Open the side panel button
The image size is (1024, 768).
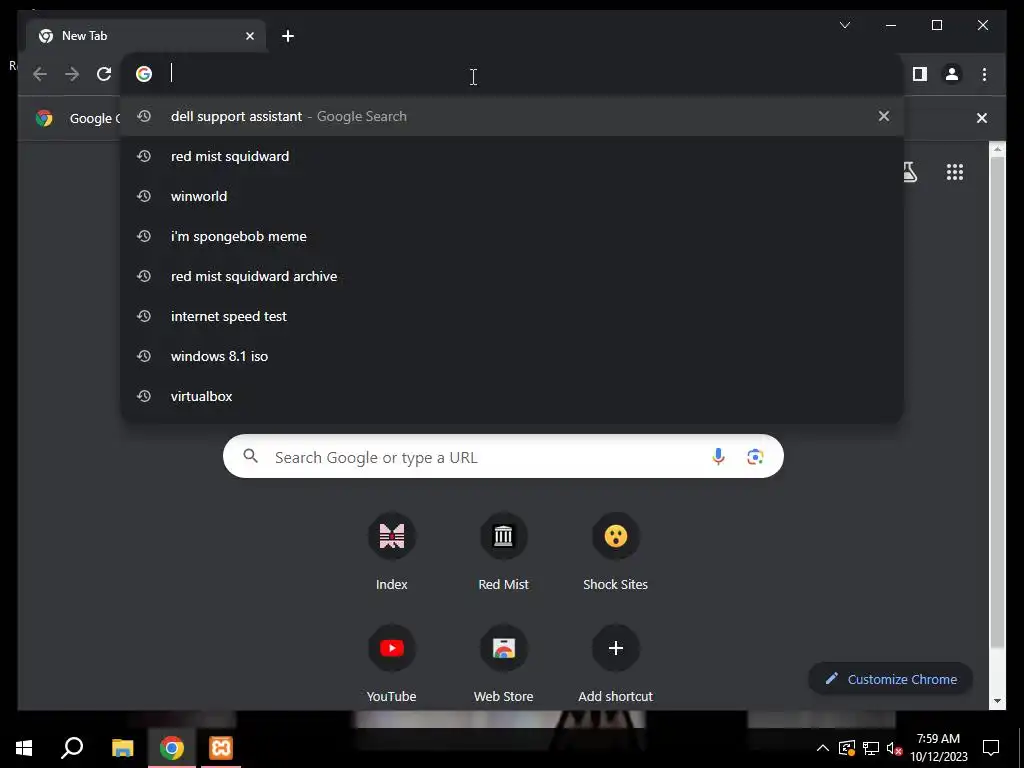point(920,74)
